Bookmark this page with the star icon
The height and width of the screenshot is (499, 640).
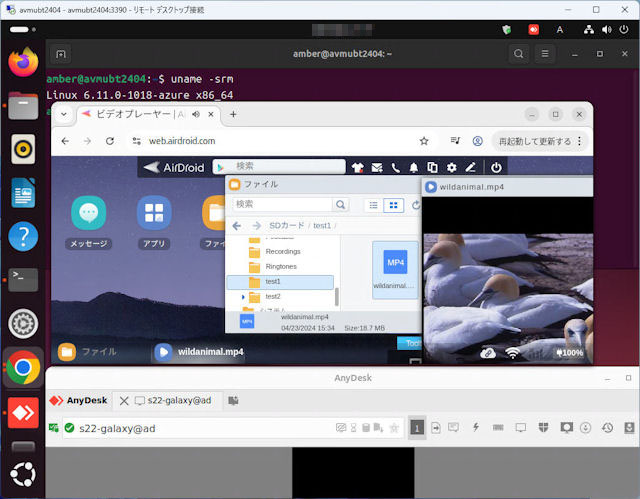424,141
